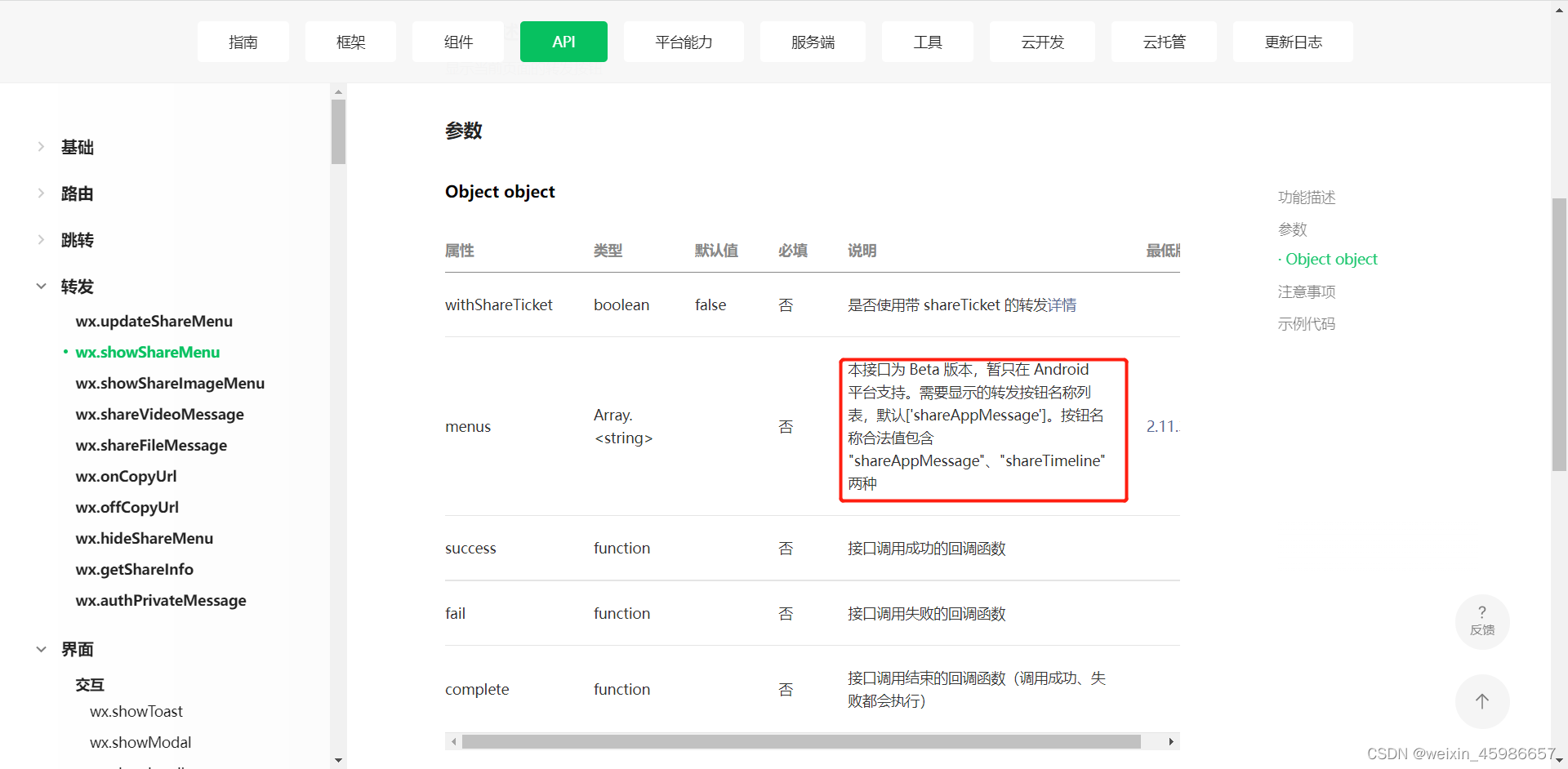This screenshot has height=769, width=1568.
Task: Open the 指南 tab
Action: point(243,42)
